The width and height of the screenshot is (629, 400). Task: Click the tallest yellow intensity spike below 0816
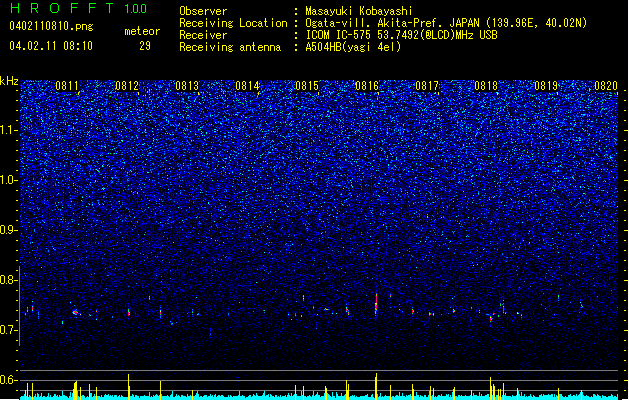(376, 385)
